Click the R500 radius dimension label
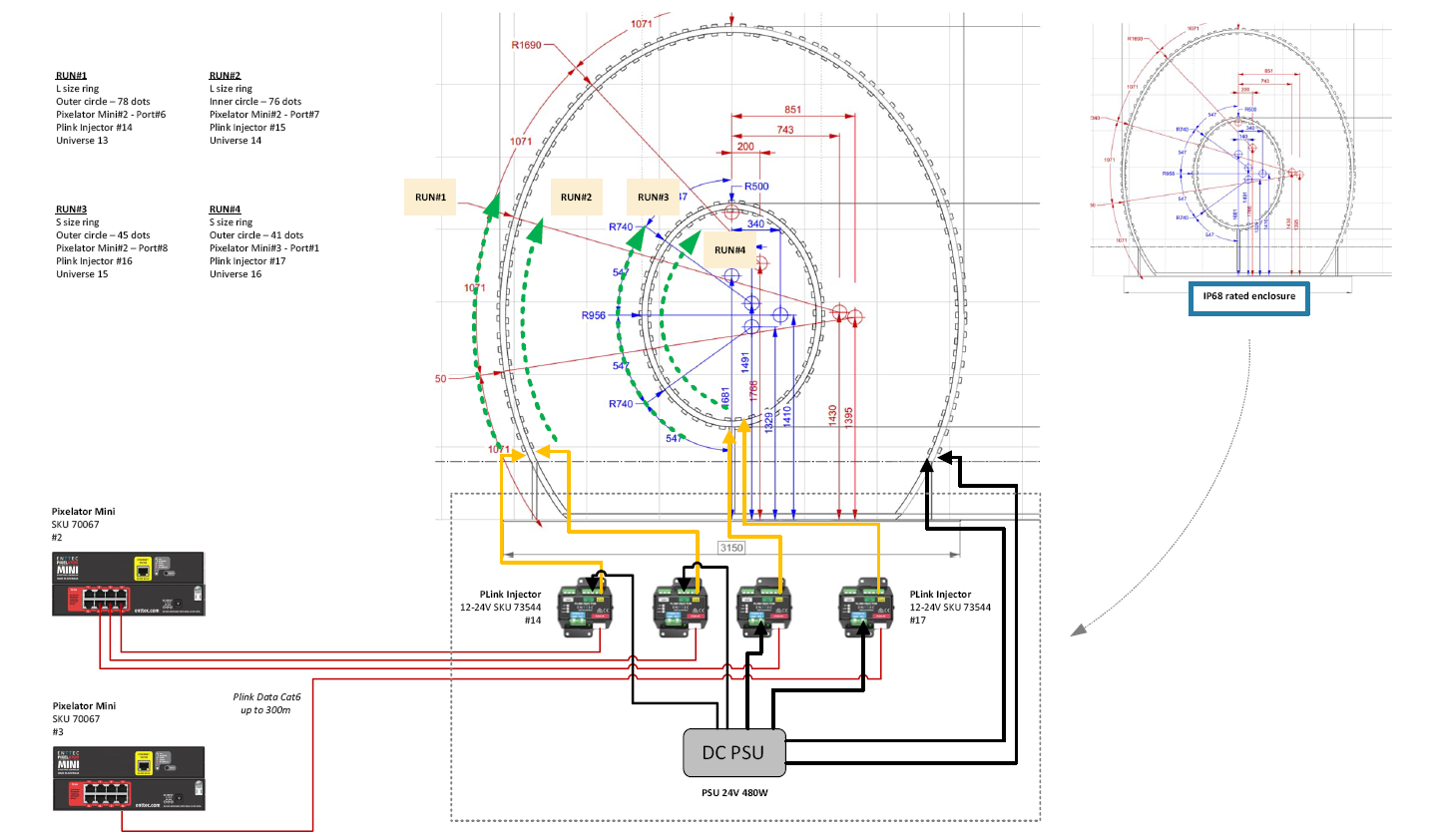The height and width of the screenshot is (840, 1434). pyautogui.click(x=756, y=187)
